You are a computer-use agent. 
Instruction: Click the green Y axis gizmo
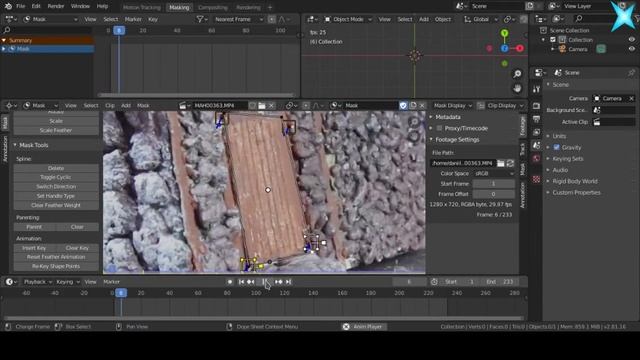coord(504,33)
